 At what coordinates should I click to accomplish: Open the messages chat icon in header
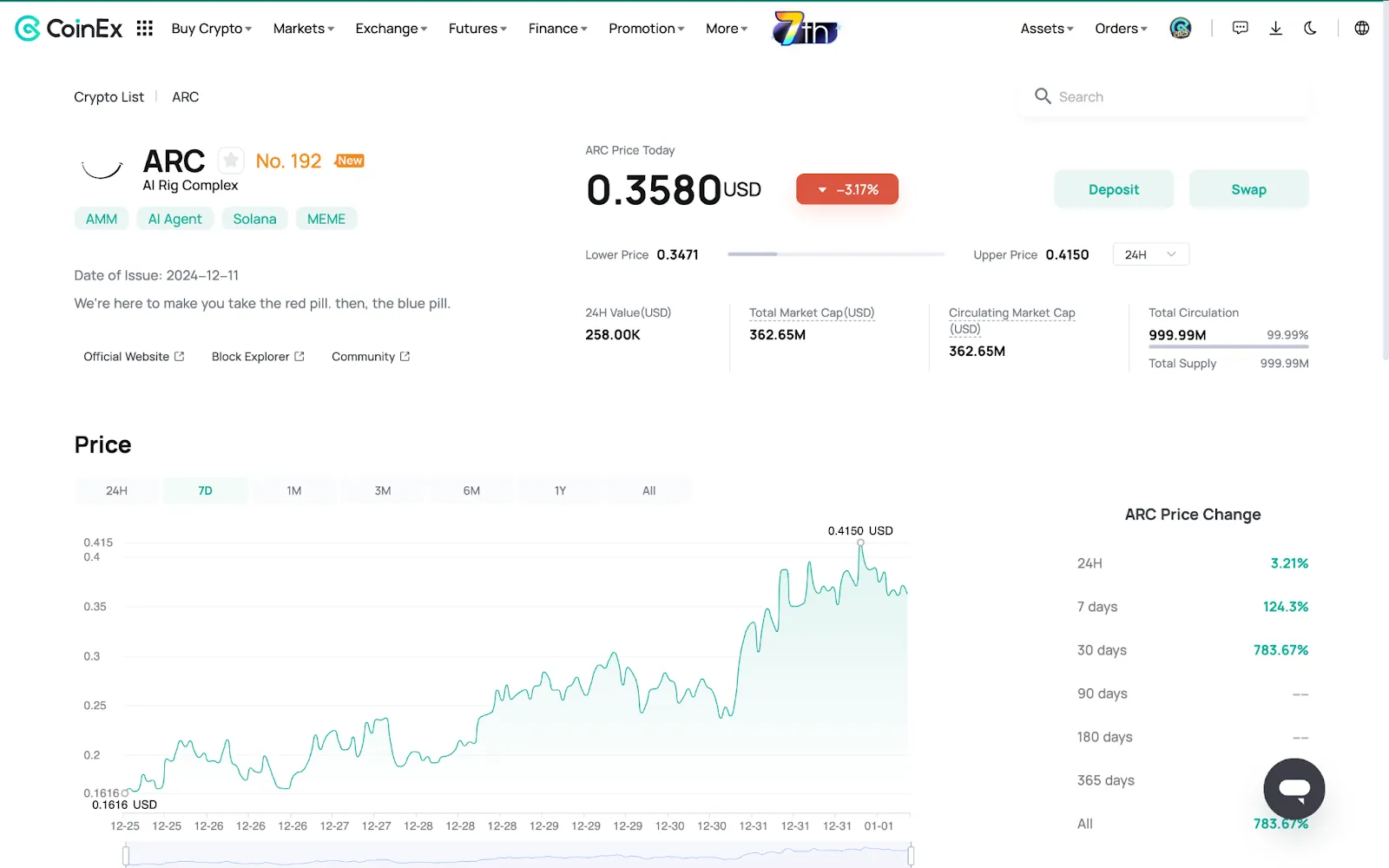click(1241, 29)
